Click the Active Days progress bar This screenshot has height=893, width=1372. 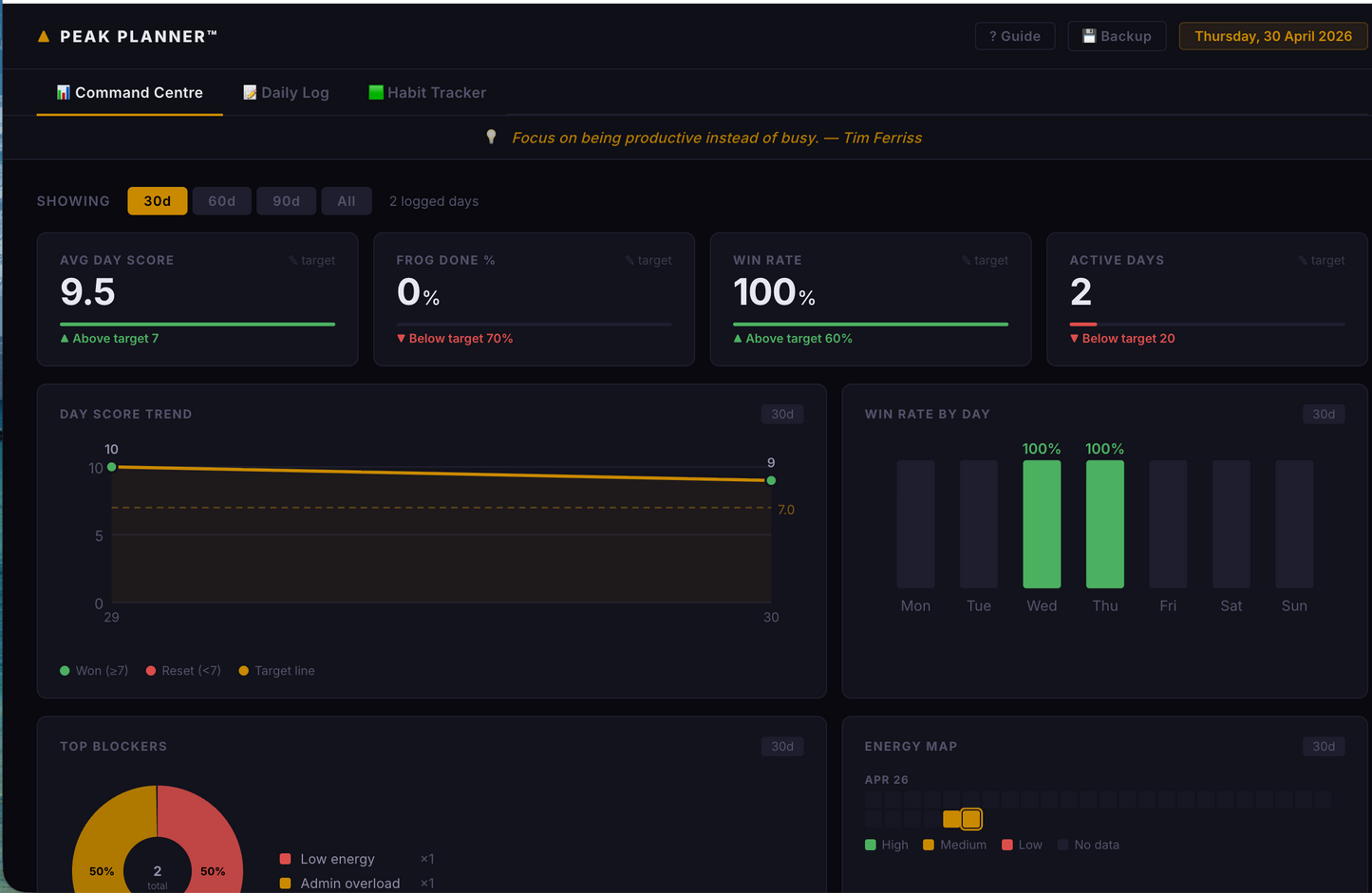[1207, 325]
